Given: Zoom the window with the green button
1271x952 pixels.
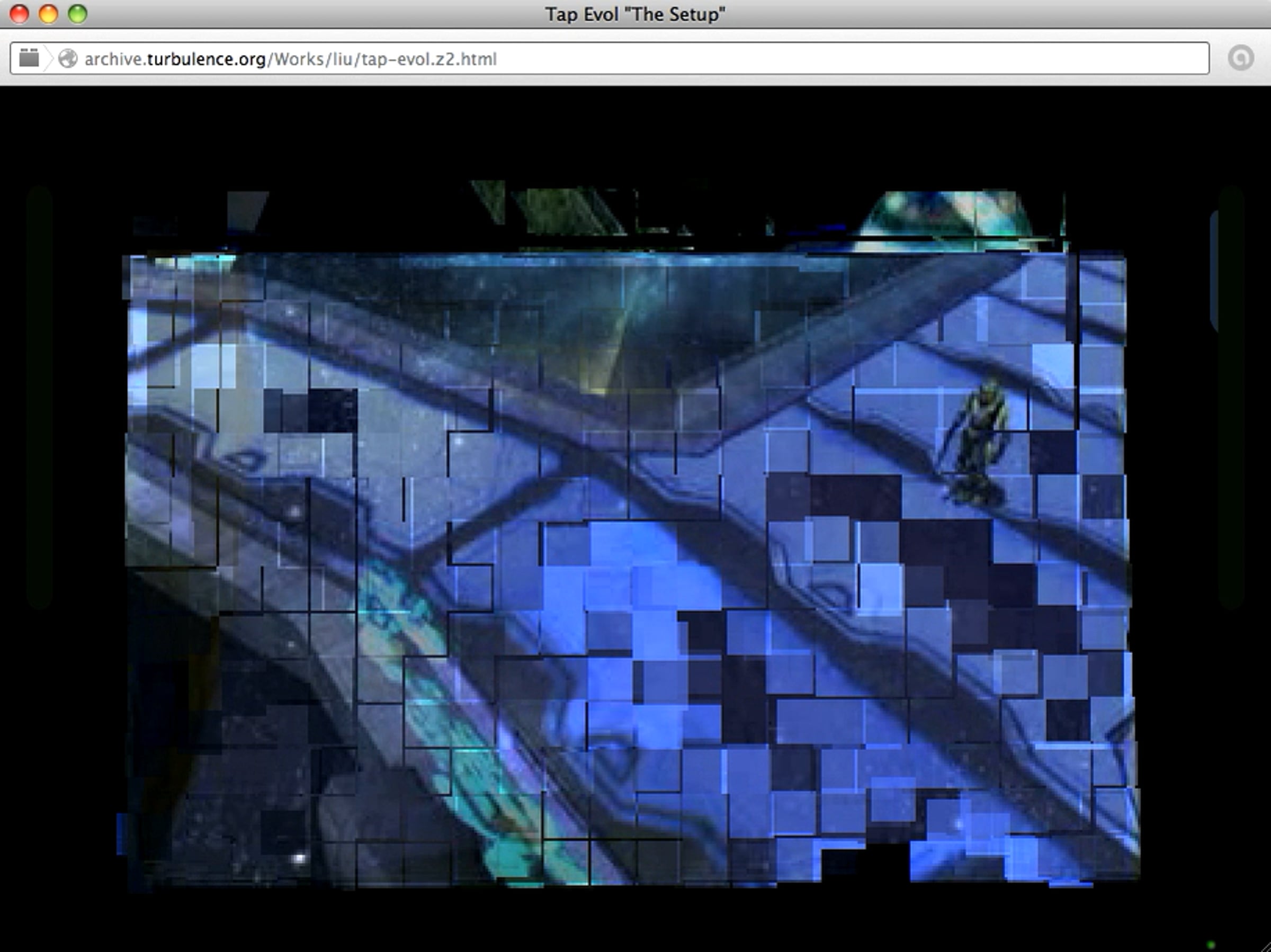Looking at the screenshot, I should point(77,14).
